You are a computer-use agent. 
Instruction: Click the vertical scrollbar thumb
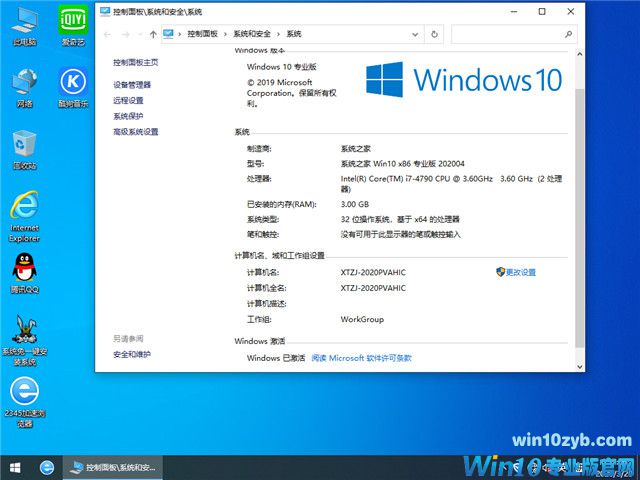(x=580, y=217)
